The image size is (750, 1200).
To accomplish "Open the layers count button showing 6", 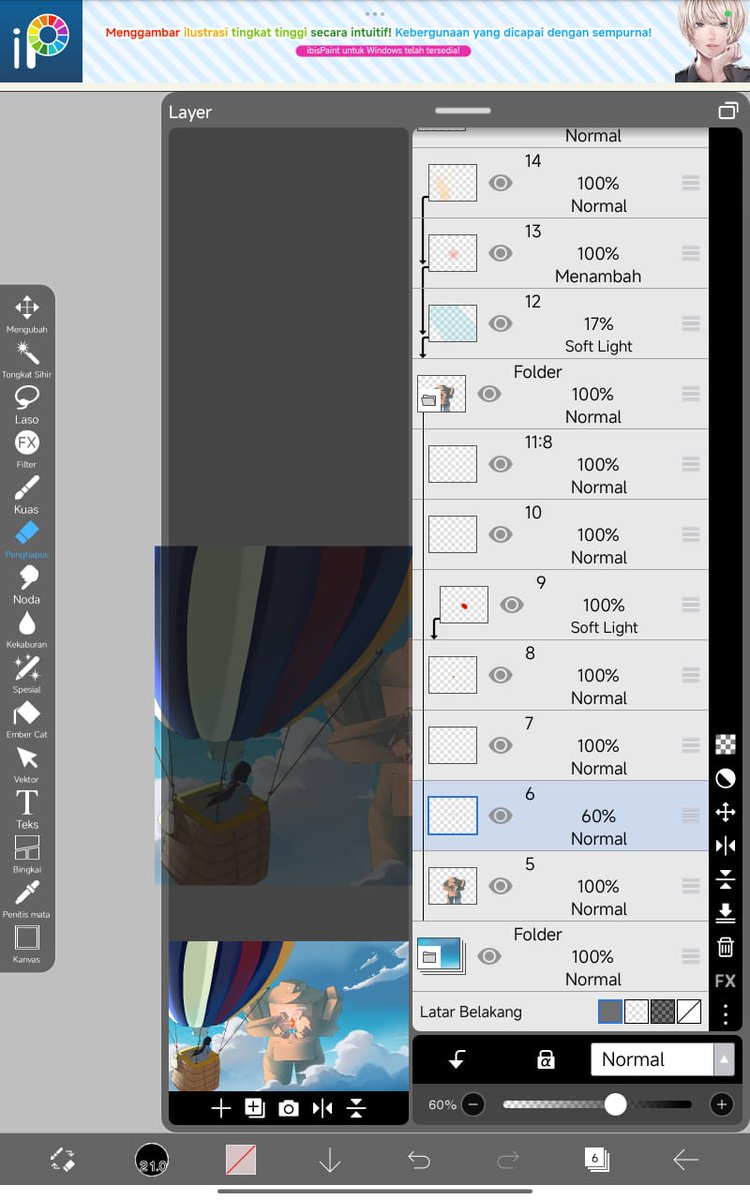I will (596, 1159).
